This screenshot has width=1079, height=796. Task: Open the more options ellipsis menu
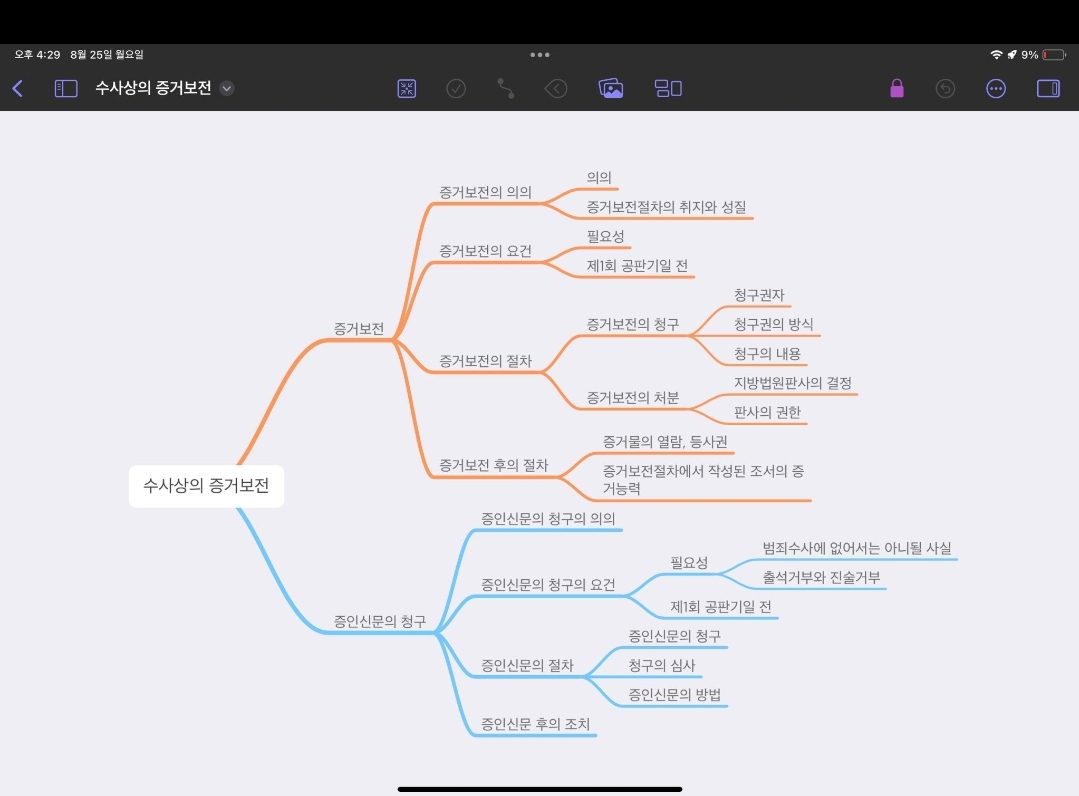tap(996, 89)
